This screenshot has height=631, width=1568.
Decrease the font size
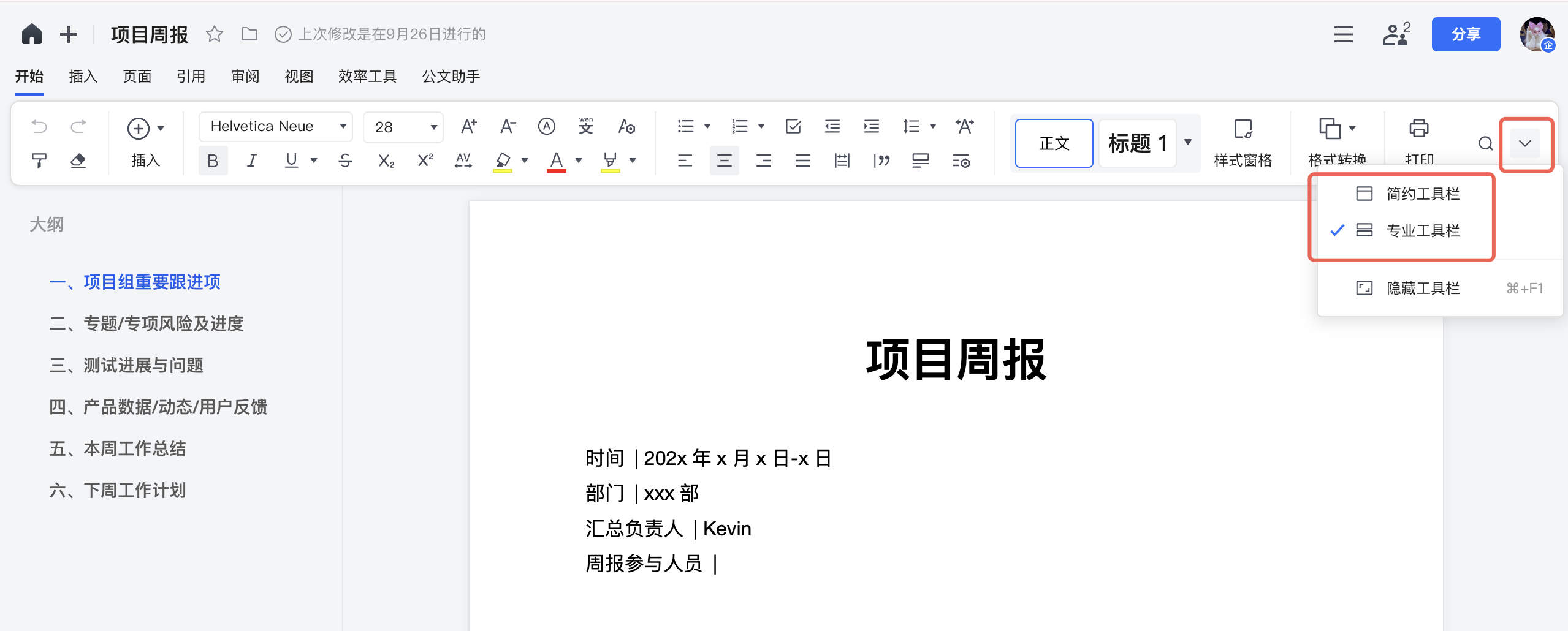508,127
